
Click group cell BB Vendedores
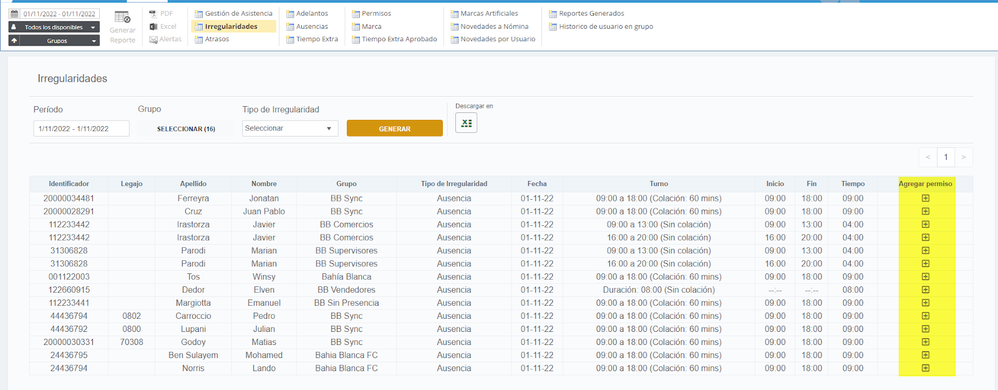[346, 289]
